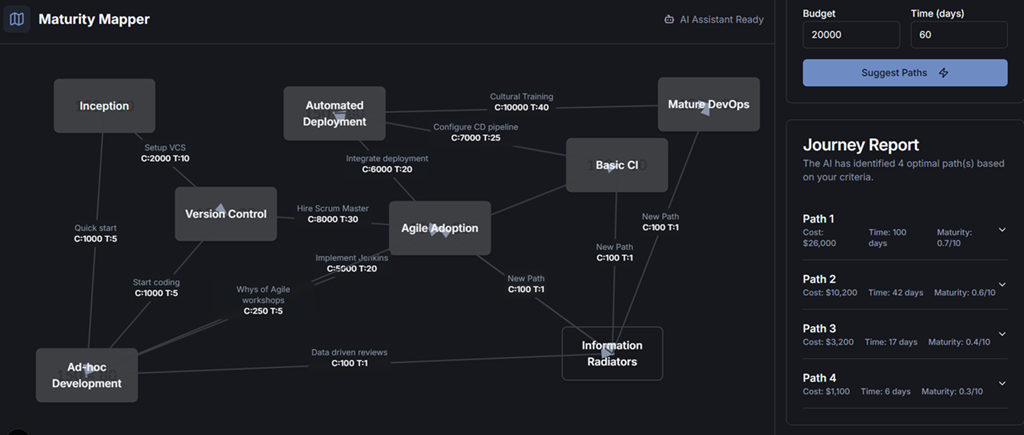Click the Cultural Training edge label
Image resolution: width=1024 pixels, height=435 pixels.
tap(521, 102)
